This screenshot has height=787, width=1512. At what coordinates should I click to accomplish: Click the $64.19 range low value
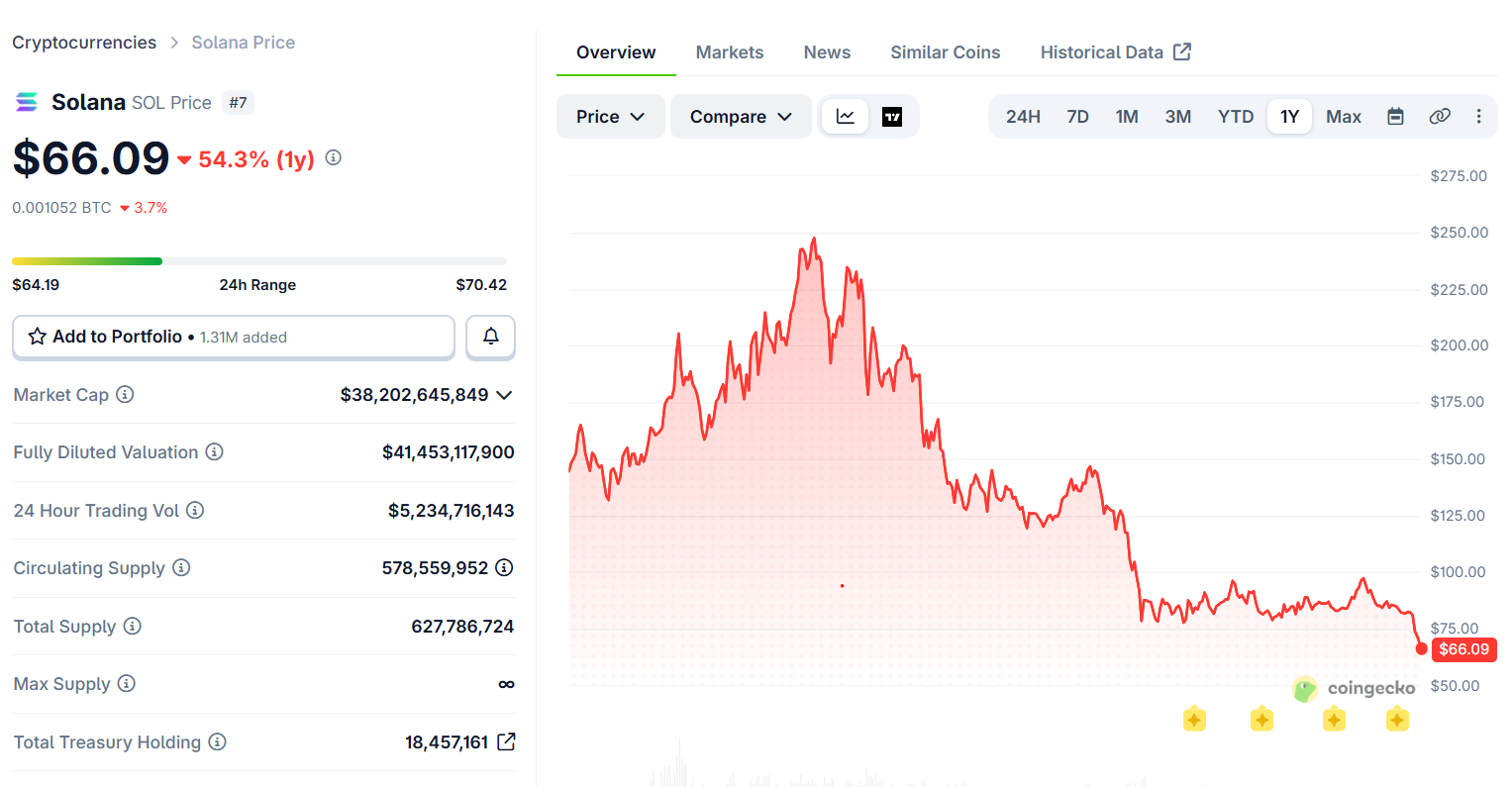click(36, 285)
